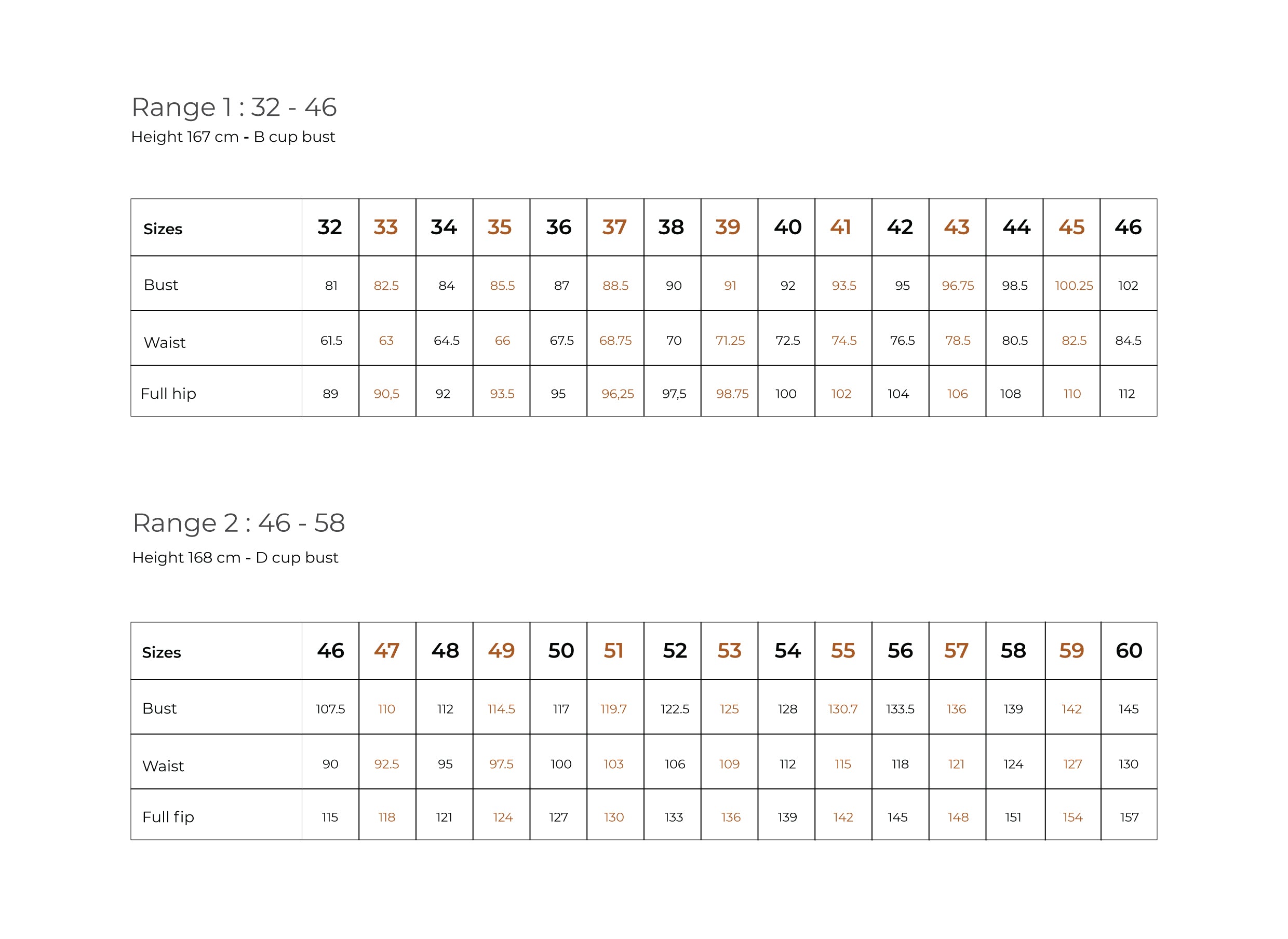Select the Height 168 cm - D cup bust text
Viewport: 1288px width, 939px height.
(x=235, y=558)
